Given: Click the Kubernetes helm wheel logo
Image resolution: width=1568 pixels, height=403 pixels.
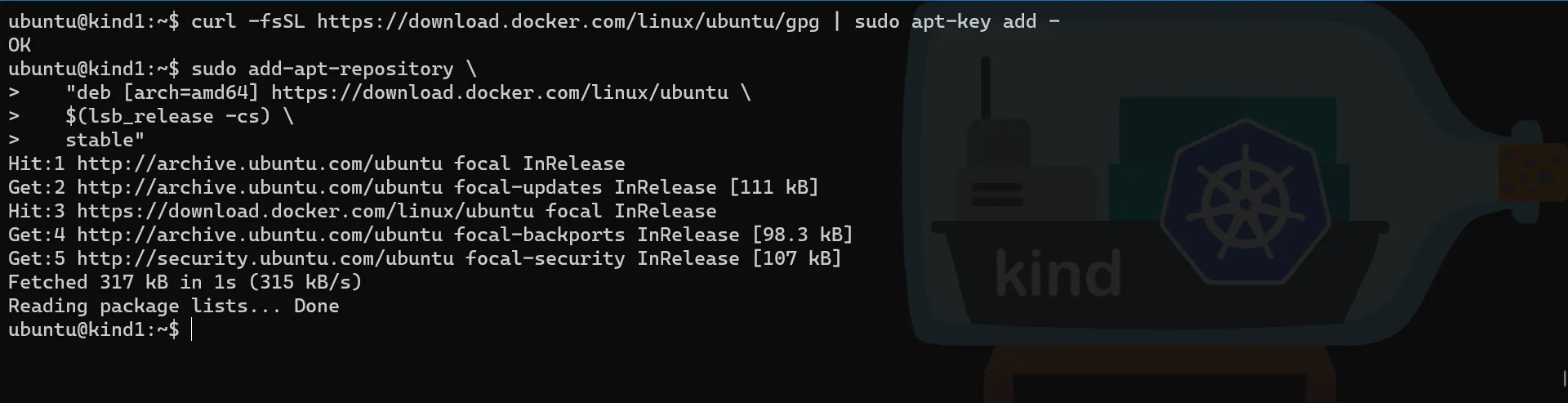Looking at the screenshot, I should click(1246, 201).
